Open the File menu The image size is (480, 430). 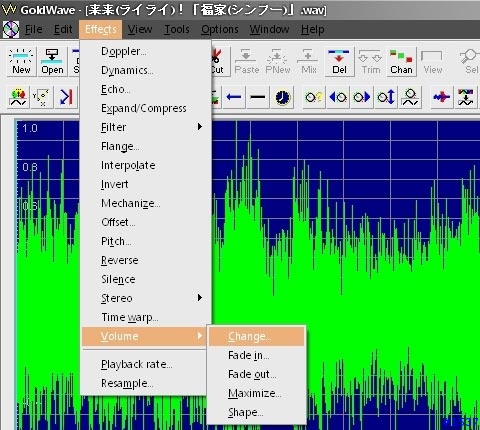(x=34, y=29)
